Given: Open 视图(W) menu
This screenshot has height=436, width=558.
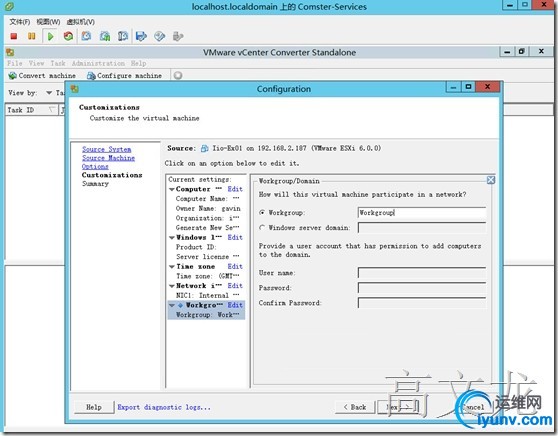Looking at the screenshot, I should pyautogui.click(x=48, y=22).
